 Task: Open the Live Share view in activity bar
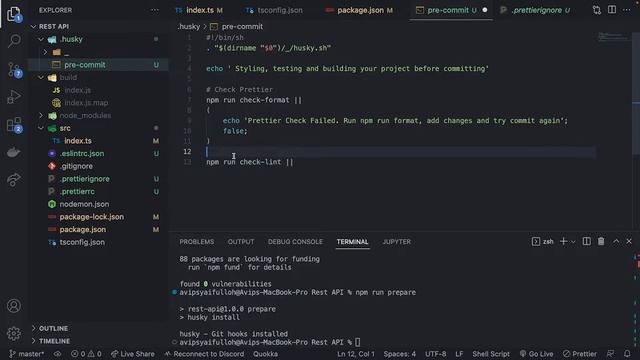pos(14,179)
